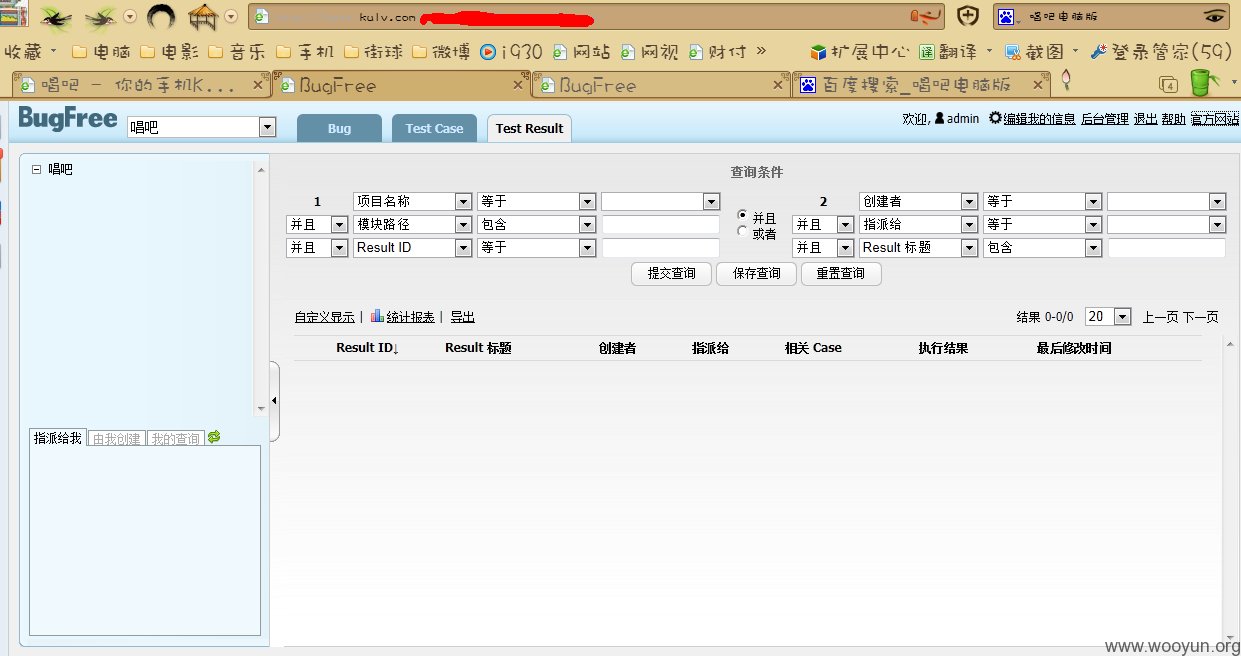Open the i930 bookmark
Screen dimensions: 1241x656
click(511, 51)
